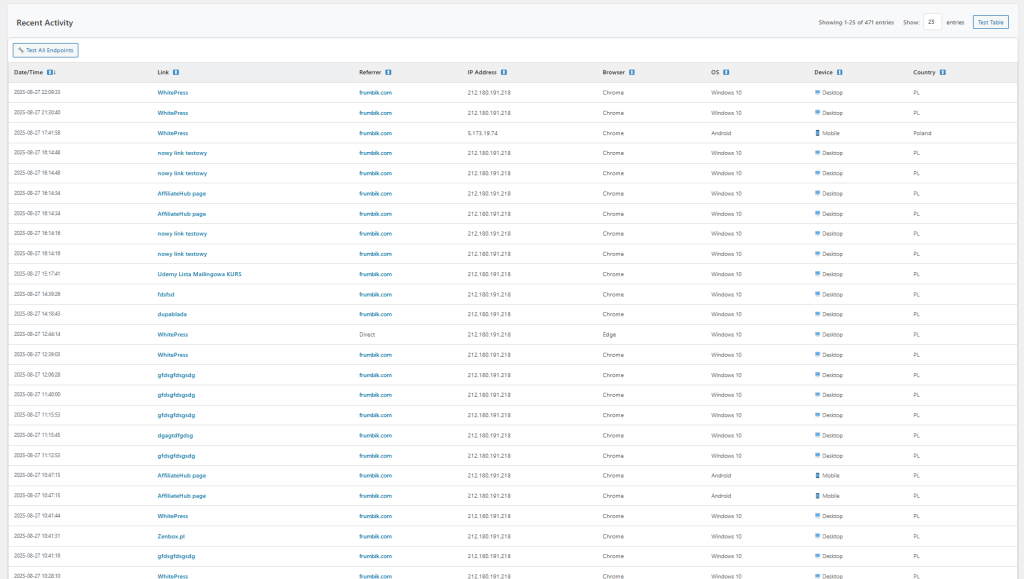Click the sort icon next to IP Address header

point(504,72)
